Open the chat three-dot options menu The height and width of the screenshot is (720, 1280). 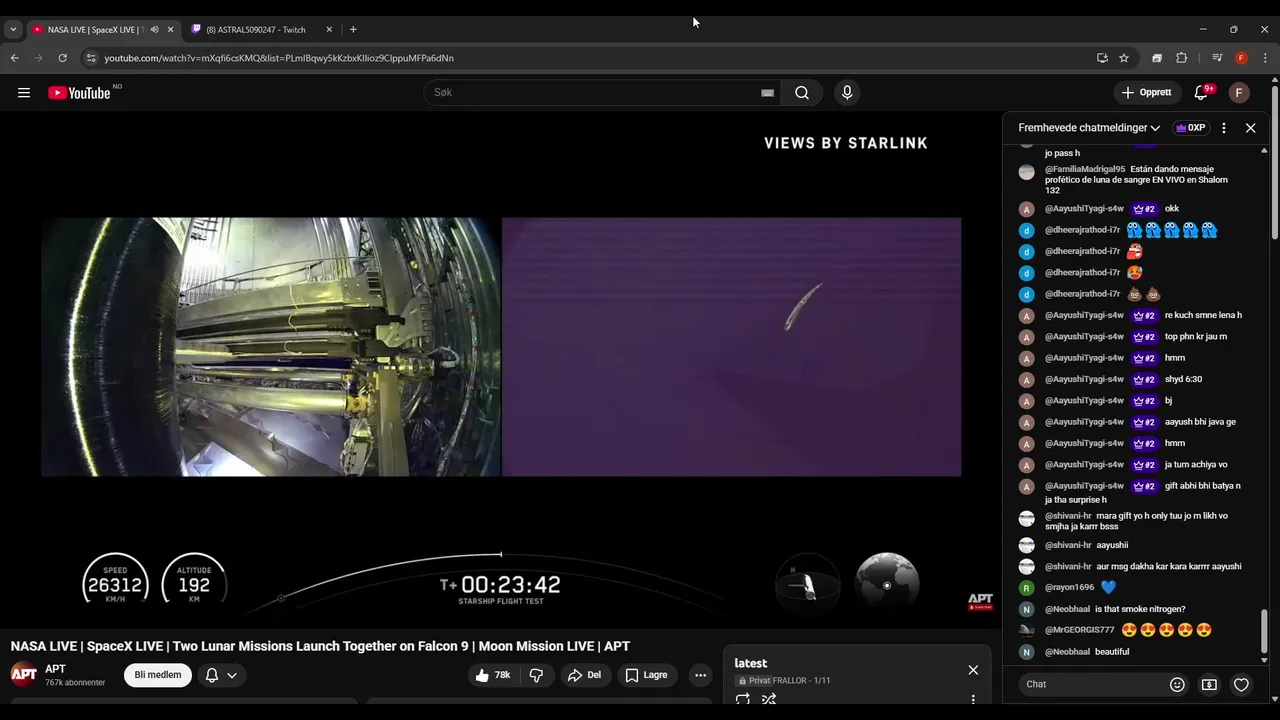coord(1224,128)
